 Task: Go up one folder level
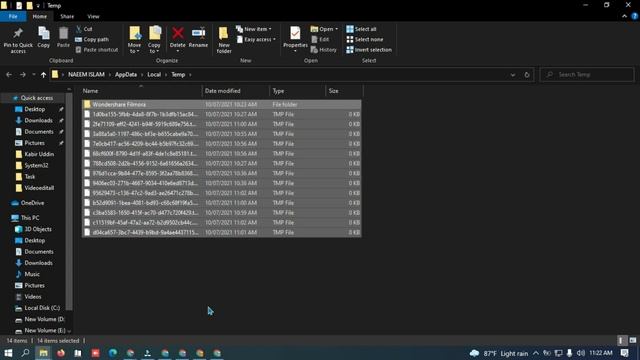tap(43, 75)
